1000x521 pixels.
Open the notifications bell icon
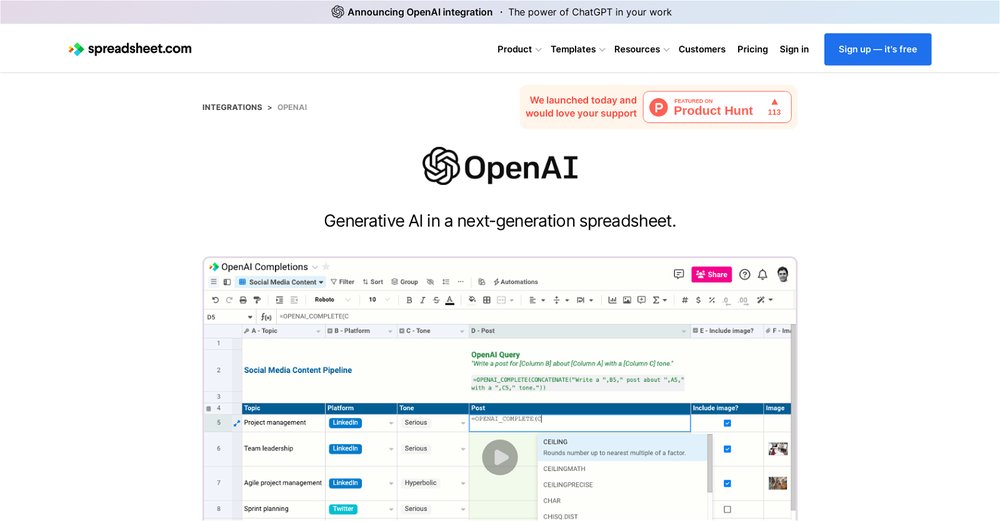763,274
